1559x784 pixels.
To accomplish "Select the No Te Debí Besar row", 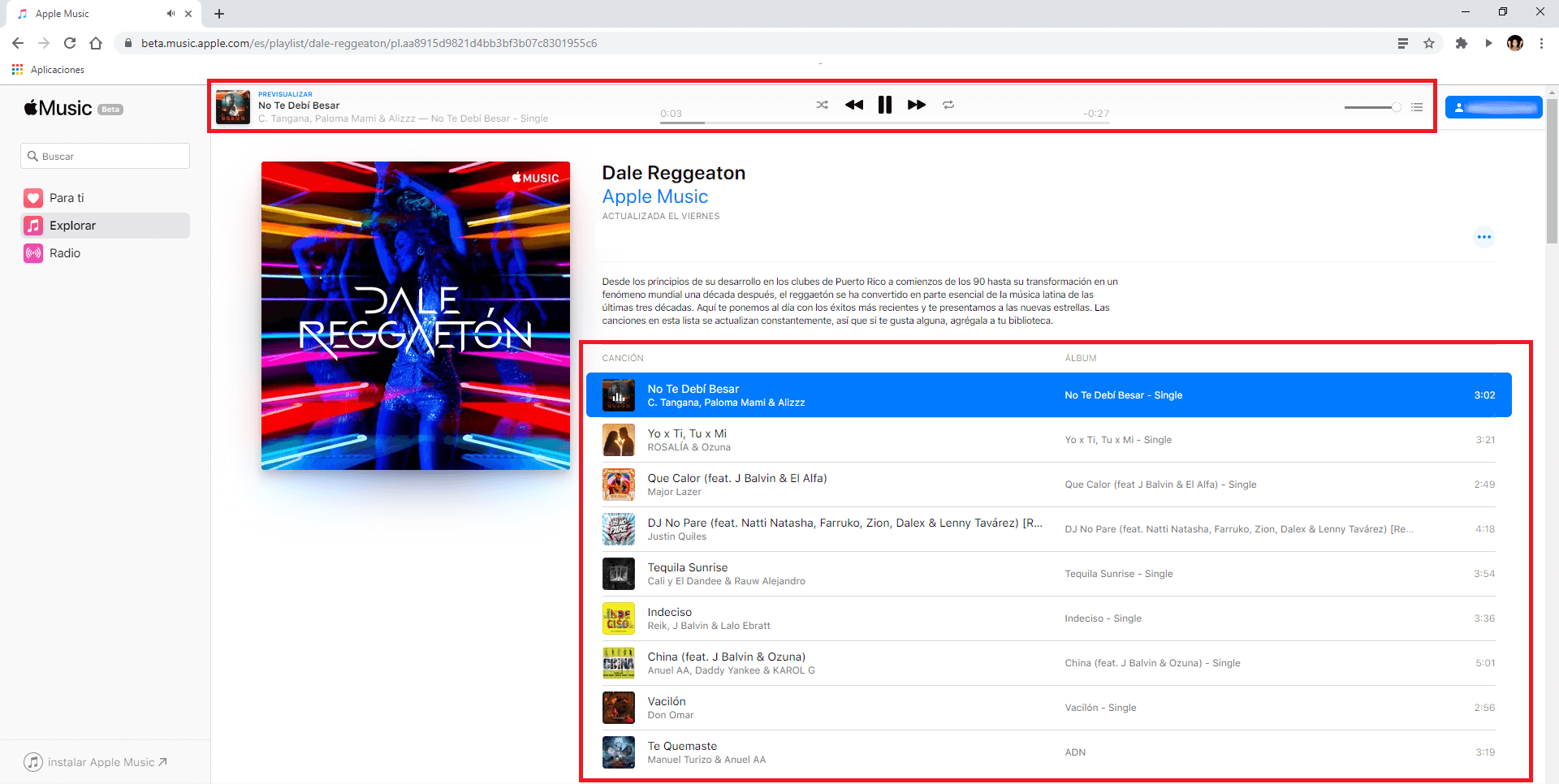I will click(x=1049, y=395).
